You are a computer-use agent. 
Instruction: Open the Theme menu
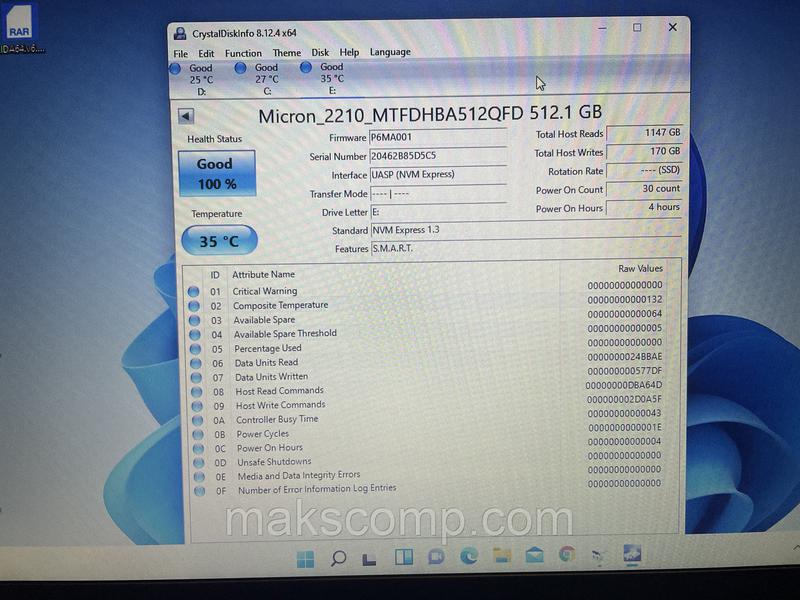tap(286, 53)
